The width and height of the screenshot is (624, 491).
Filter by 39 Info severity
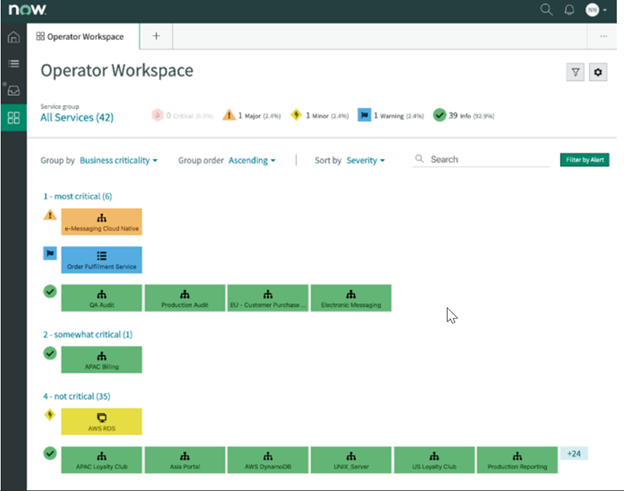[x=464, y=116]
